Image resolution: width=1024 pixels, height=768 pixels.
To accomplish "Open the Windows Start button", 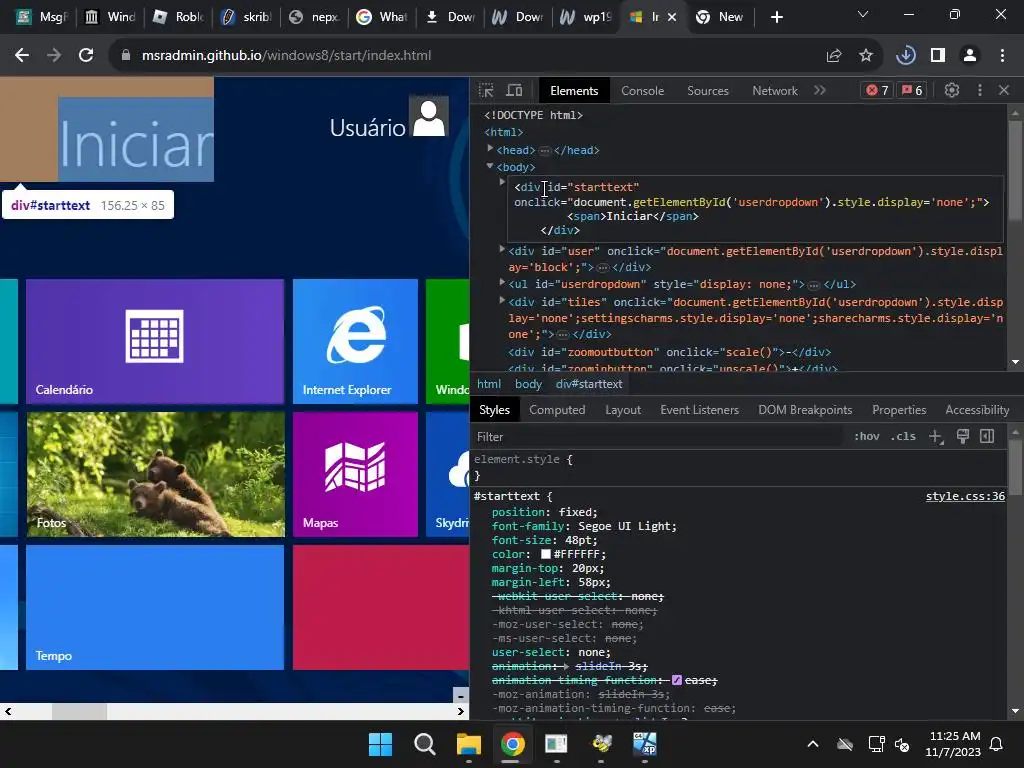I will point(380,744).
